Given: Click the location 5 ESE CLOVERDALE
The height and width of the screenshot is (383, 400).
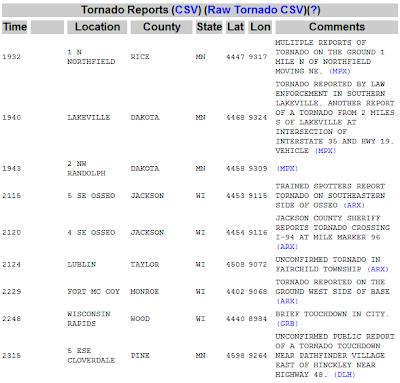Looking at the screenshot, I should (x=91, y=356).
